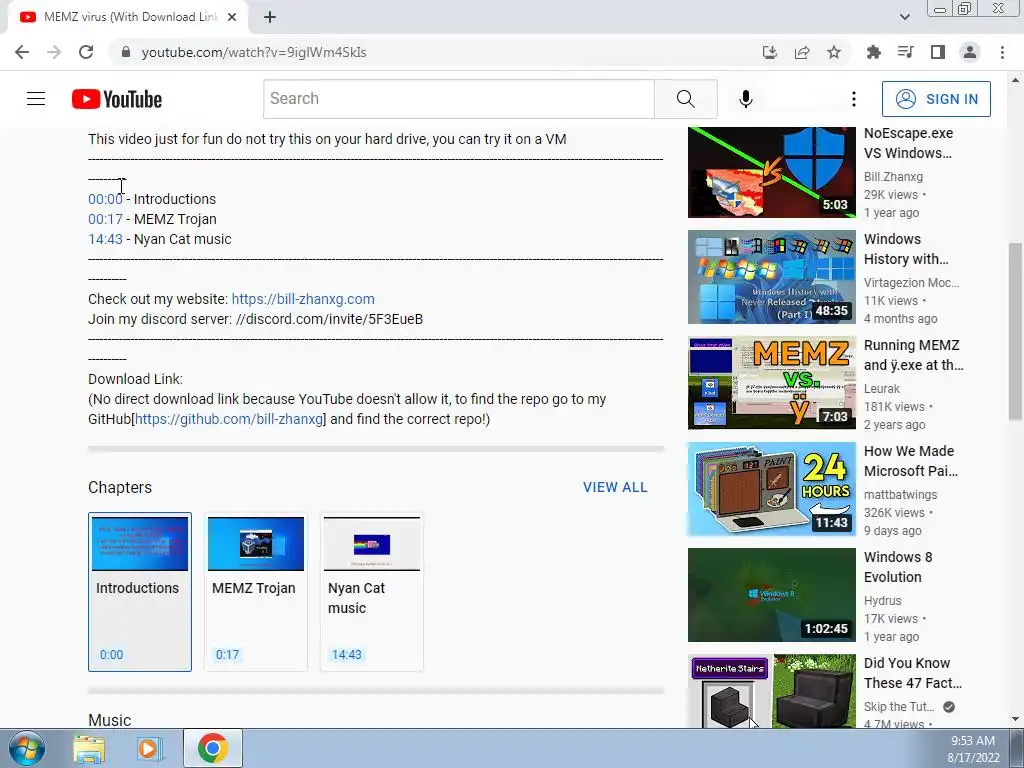The width and height of the screenshot is (1024, 768).
Task: Click the Leurak channel name
Action: (882, 389)
